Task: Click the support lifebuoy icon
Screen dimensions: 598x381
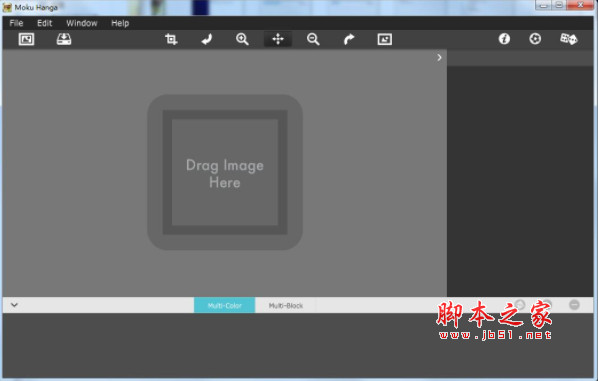Action: pos(535,39)
